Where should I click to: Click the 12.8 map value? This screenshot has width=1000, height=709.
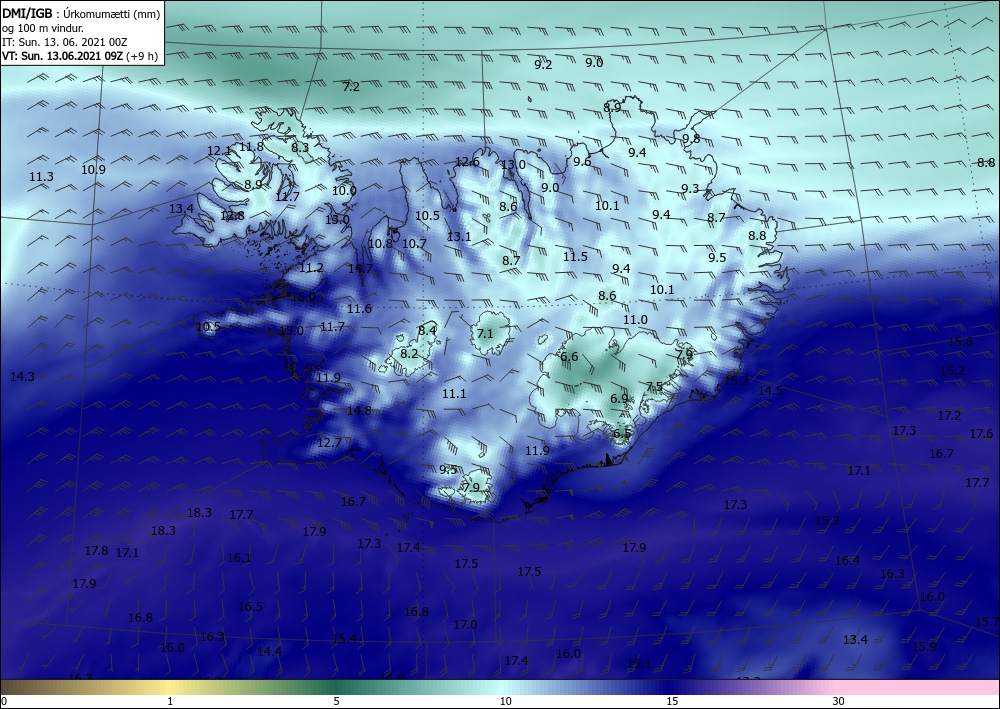point(232,216)
